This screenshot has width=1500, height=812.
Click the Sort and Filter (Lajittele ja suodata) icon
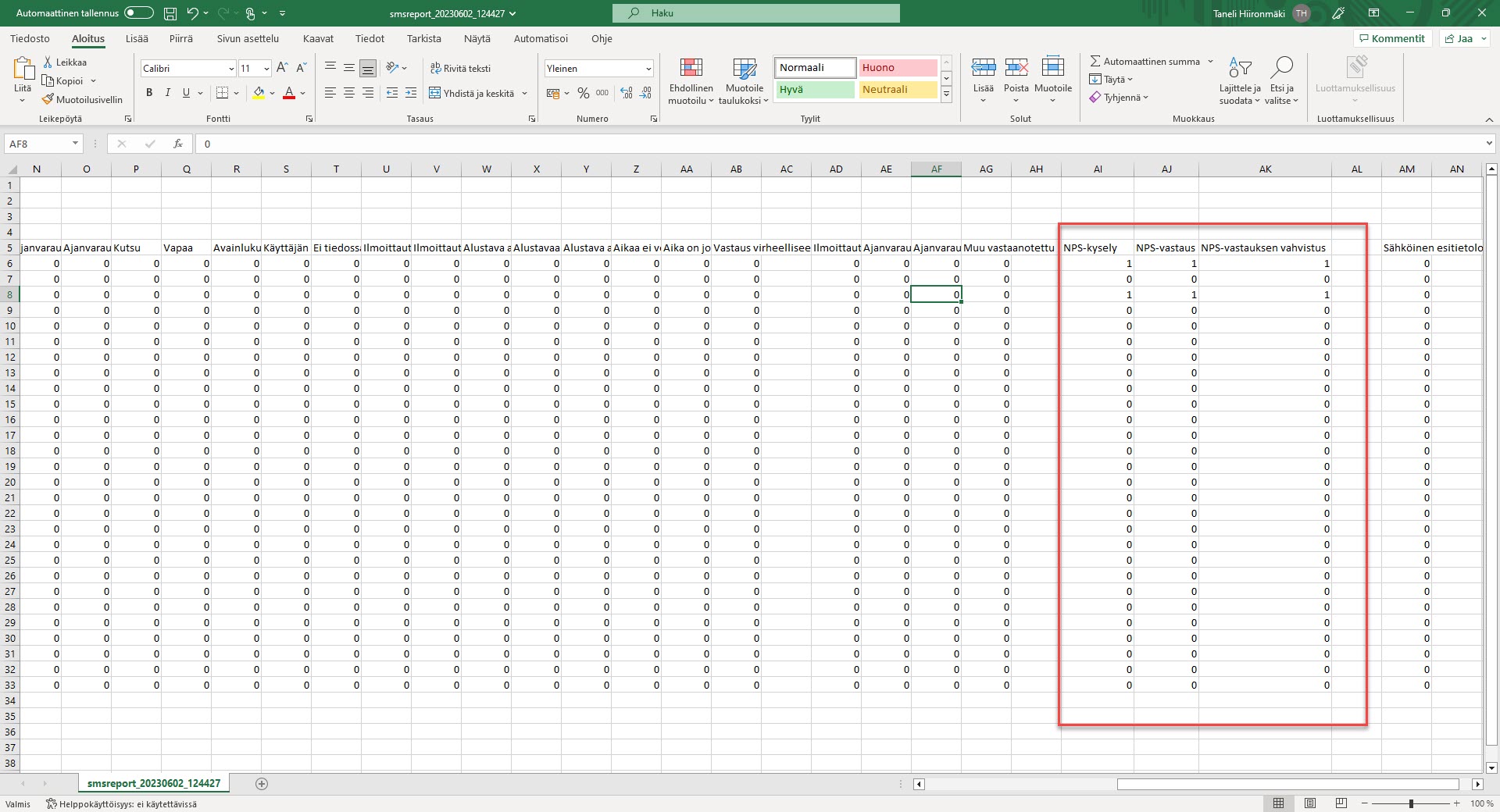coord(1240,81)
